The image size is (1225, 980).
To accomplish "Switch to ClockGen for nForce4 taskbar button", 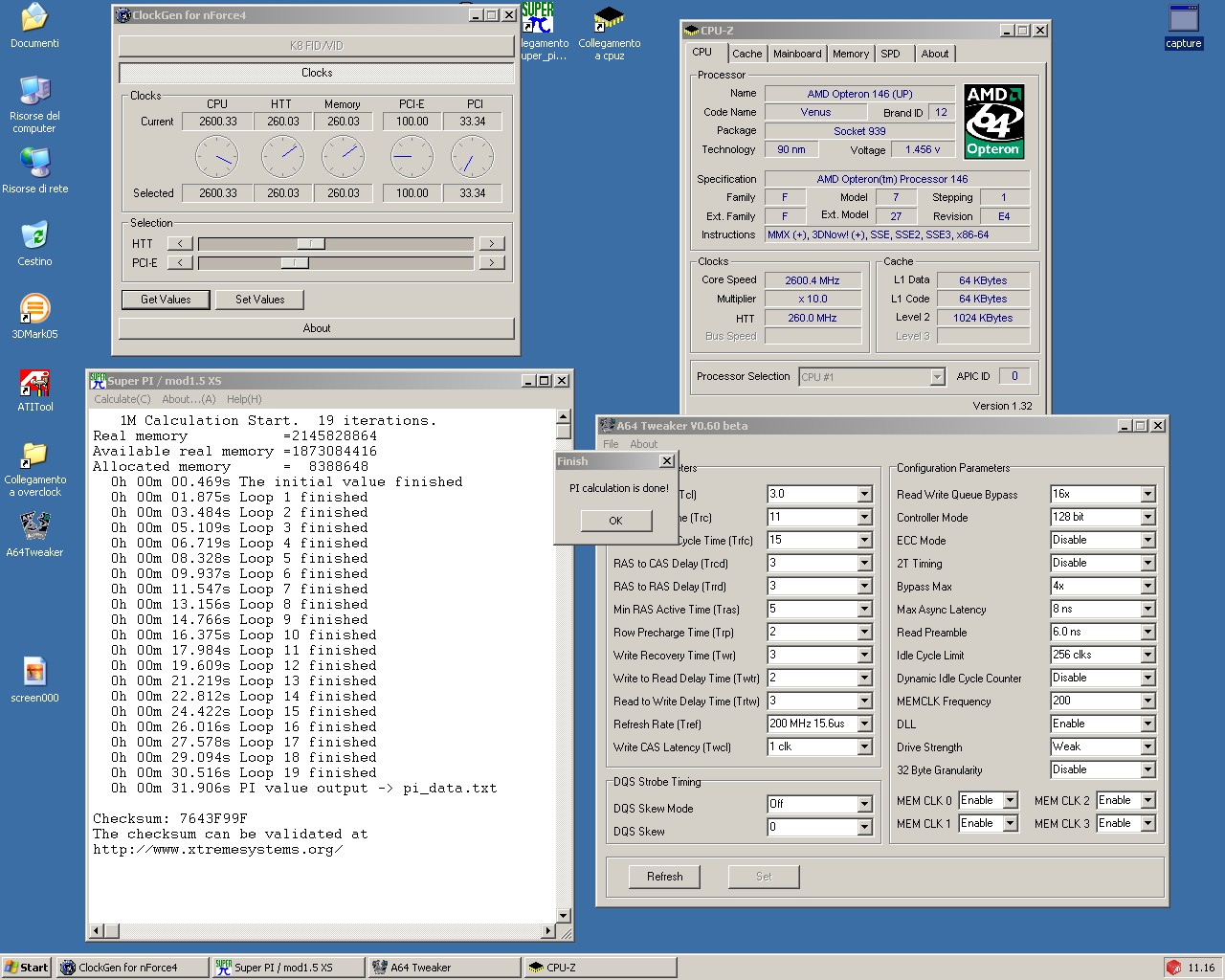I will (132, 968).
